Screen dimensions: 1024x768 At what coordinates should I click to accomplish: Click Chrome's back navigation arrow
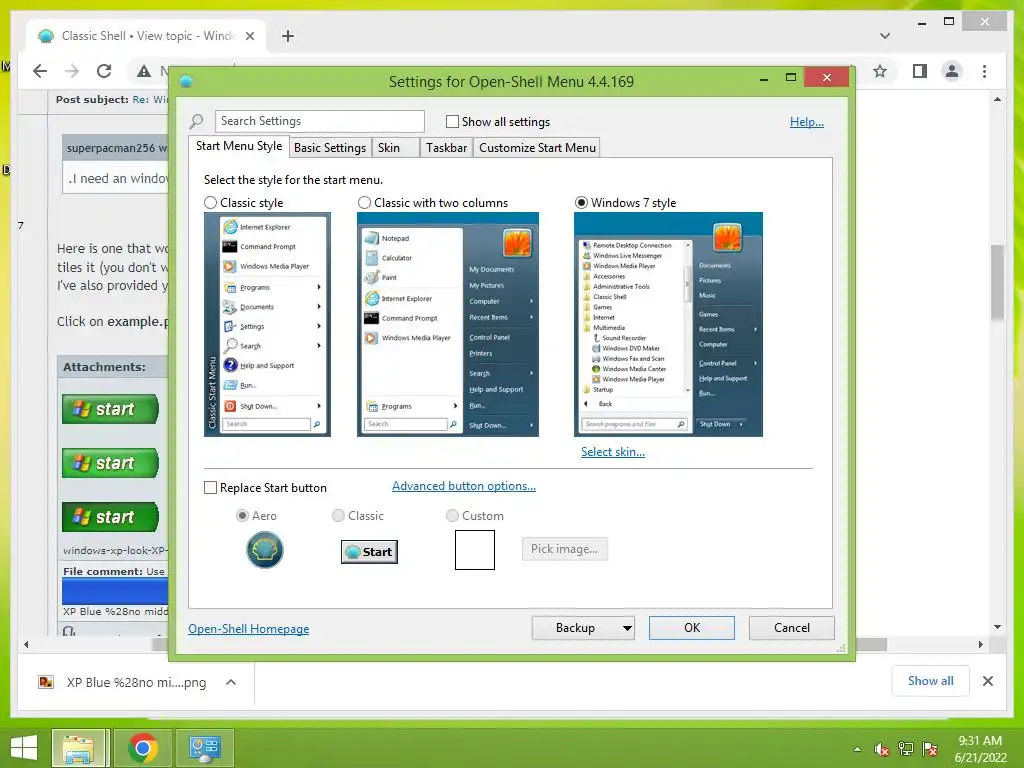(40, 71)
